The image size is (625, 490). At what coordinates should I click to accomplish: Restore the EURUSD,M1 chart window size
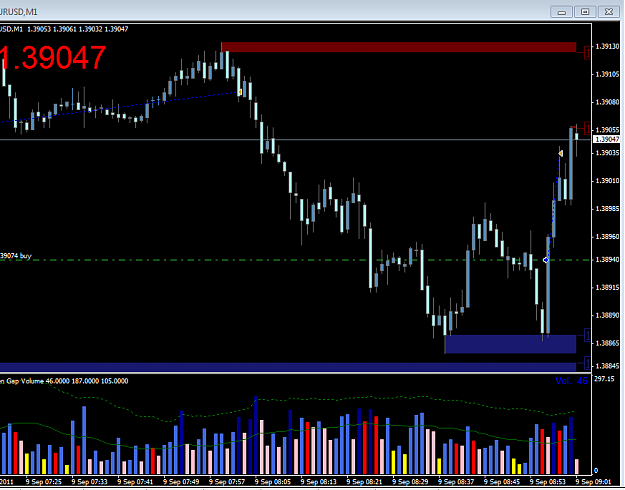click(x=585, y=12)
